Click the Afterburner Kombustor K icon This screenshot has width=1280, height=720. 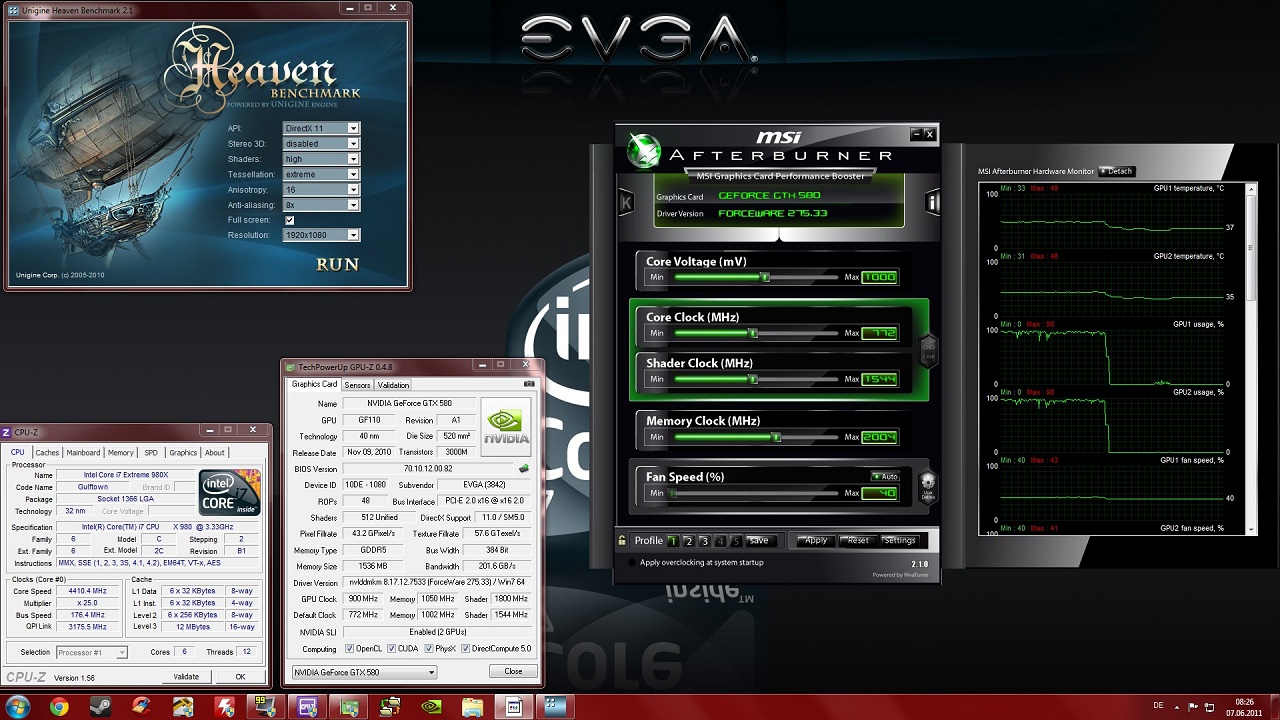pyautogui.click(x=627, y=202)
